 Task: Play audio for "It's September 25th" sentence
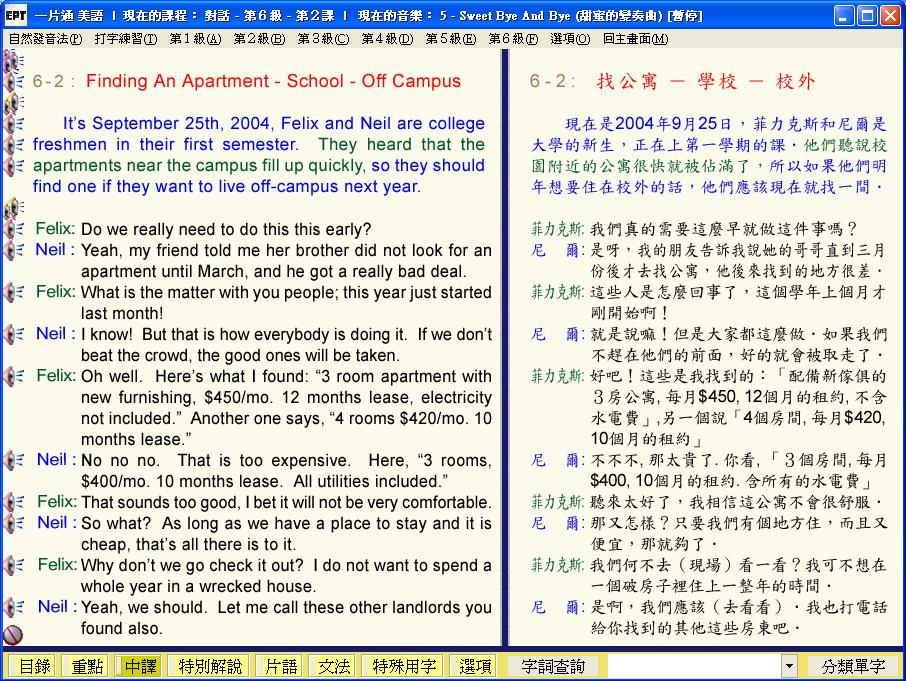[x=14, y=124]
